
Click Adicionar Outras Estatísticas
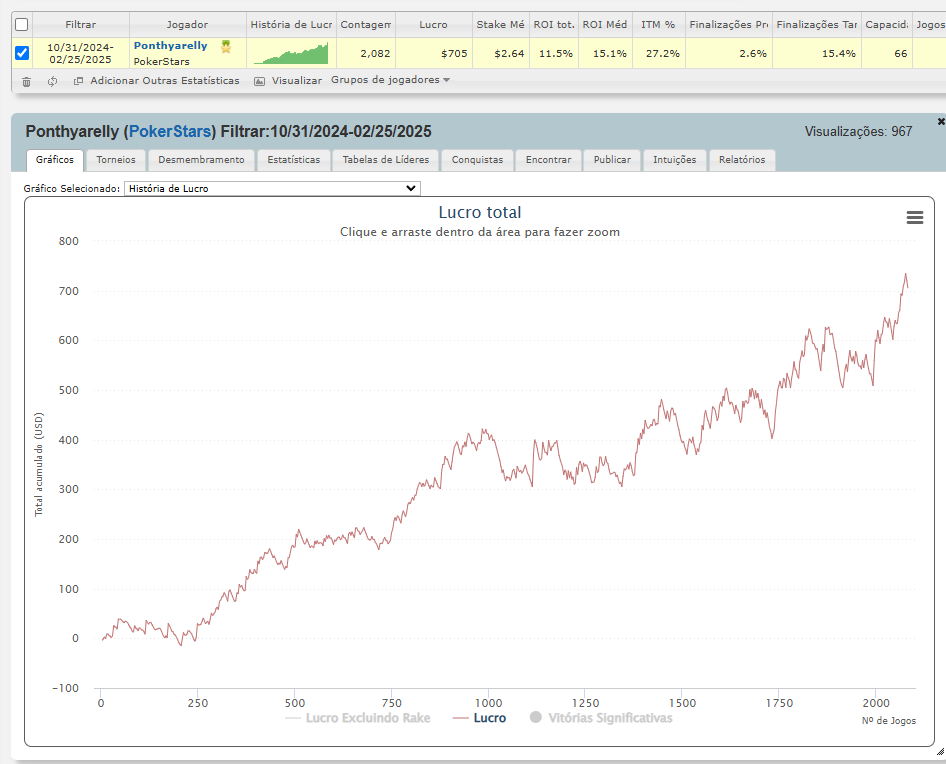(x=165, y=81)
